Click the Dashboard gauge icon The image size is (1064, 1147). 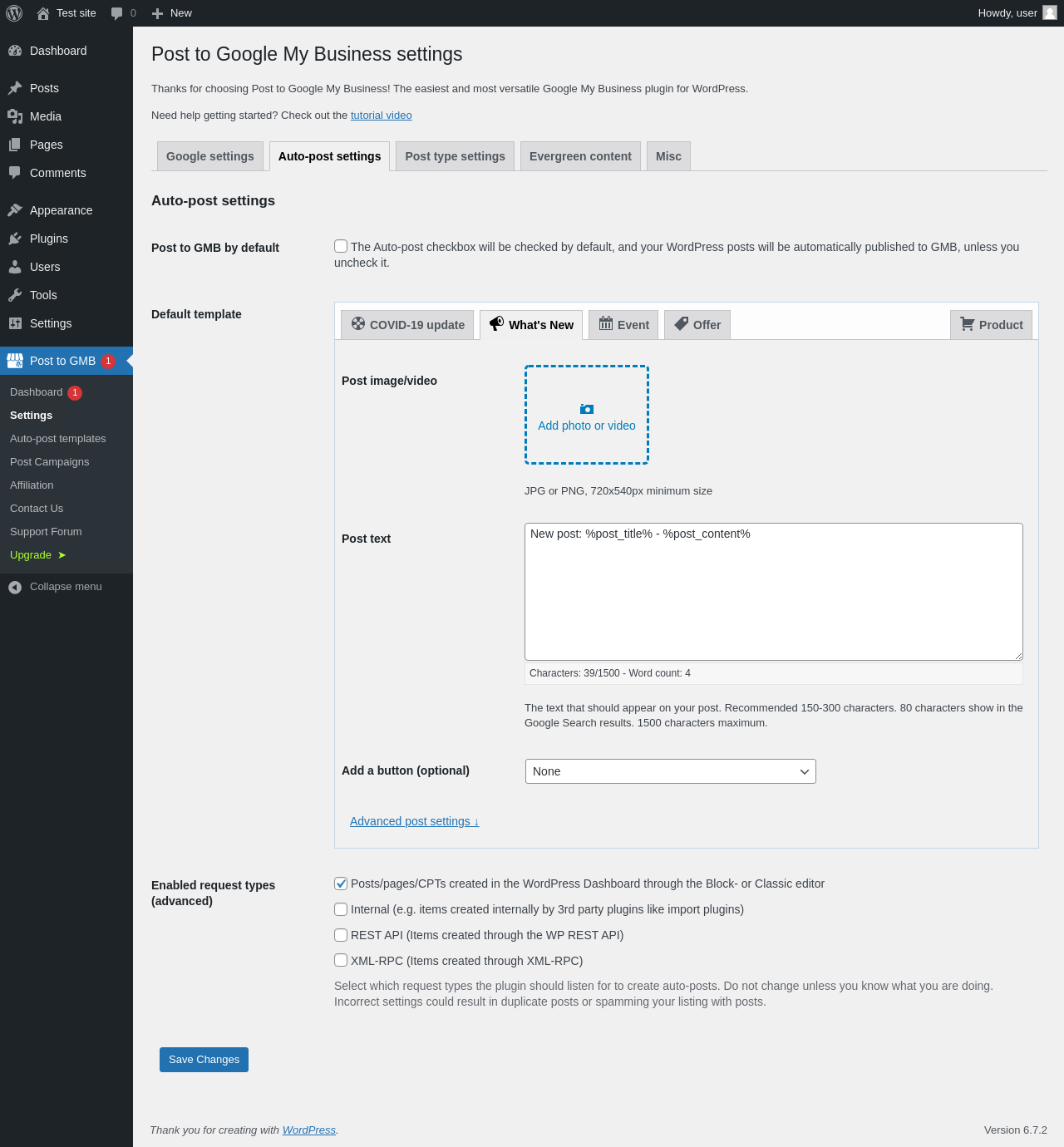pos(15,51)
